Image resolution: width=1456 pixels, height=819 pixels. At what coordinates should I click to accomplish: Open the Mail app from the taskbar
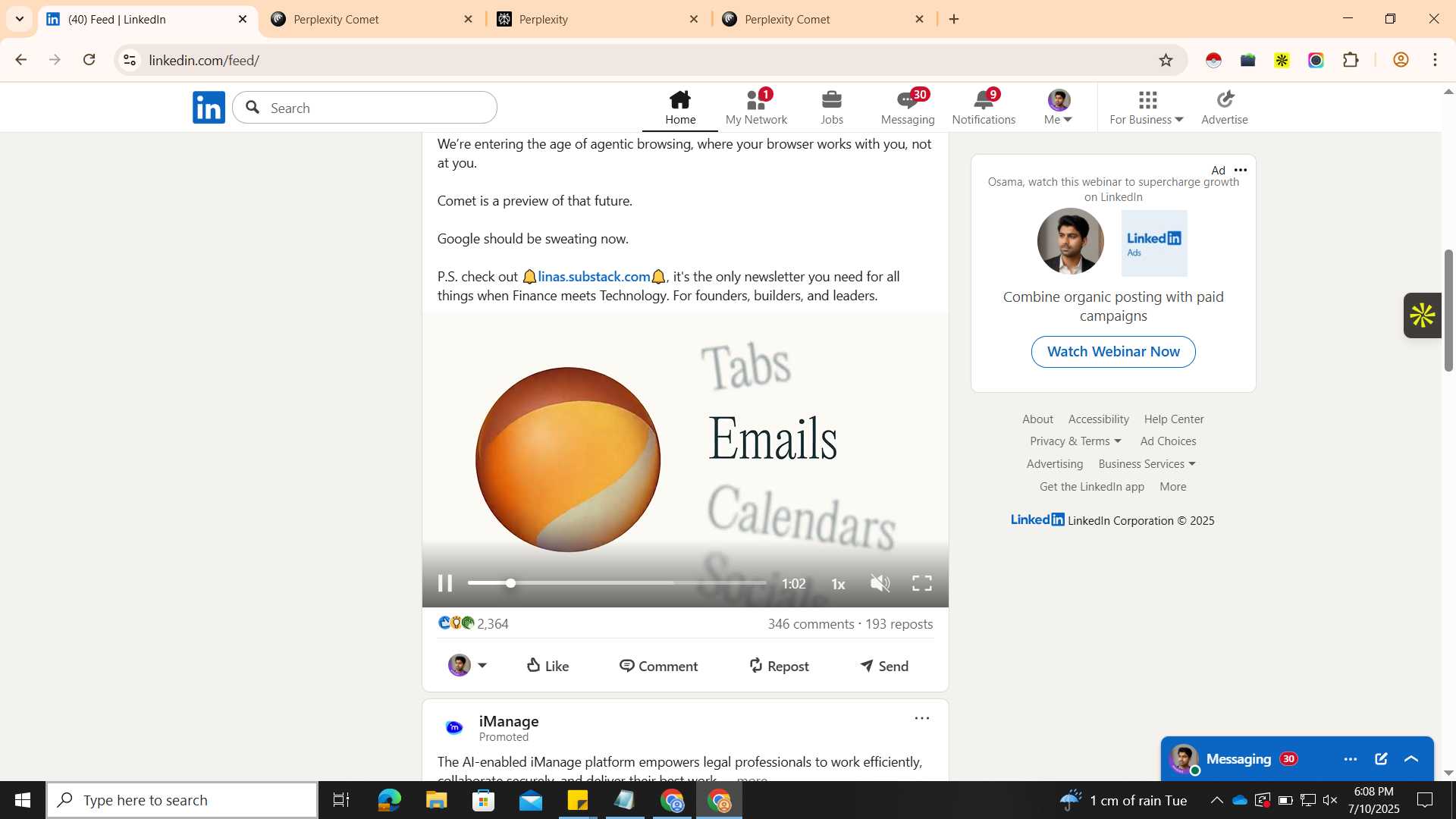coord(531,800)
